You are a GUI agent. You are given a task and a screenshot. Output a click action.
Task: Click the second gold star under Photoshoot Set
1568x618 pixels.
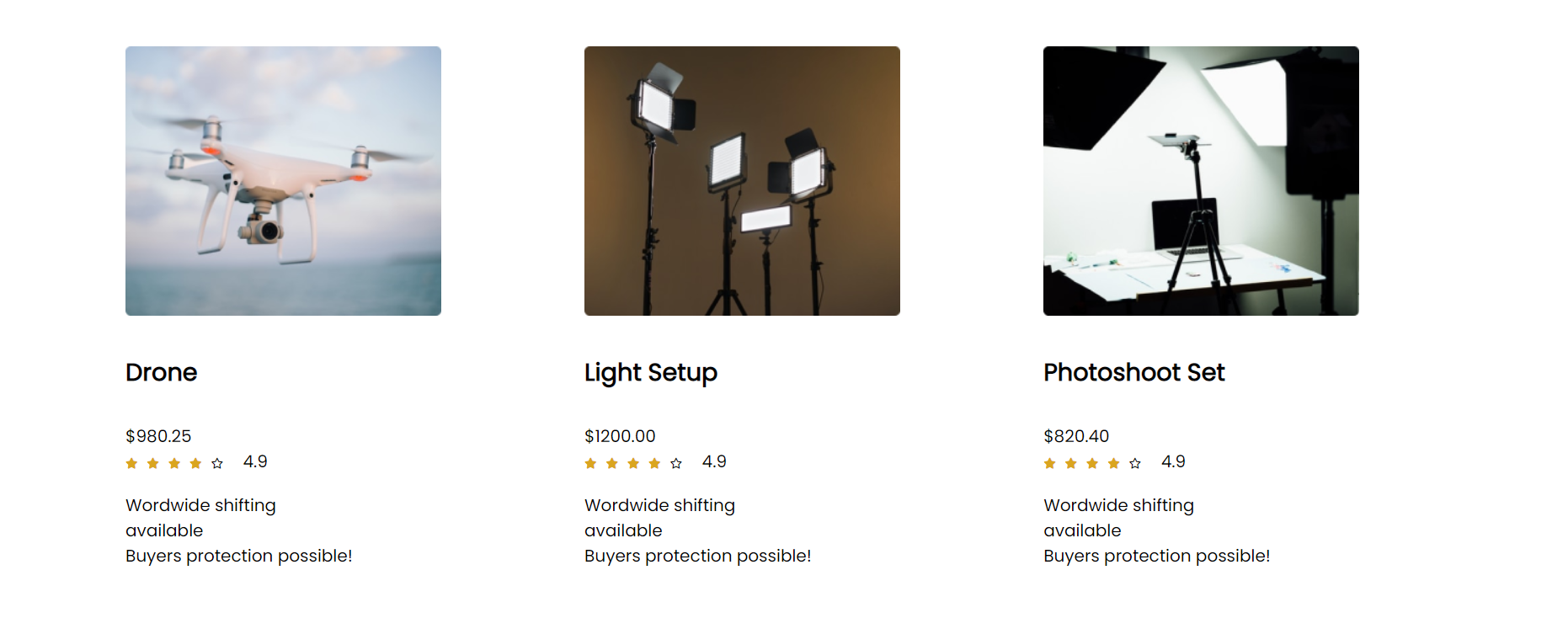coord(1071,461)
